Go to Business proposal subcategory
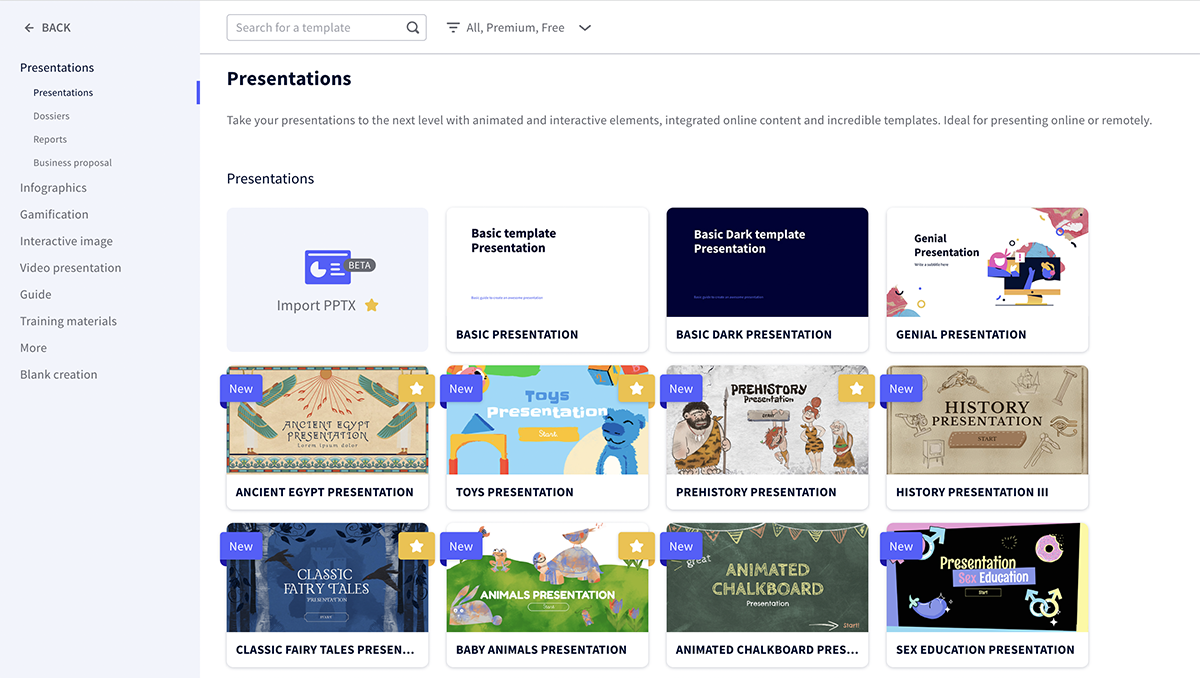This screenshot has width=1200, height=678. coord(72,162)
